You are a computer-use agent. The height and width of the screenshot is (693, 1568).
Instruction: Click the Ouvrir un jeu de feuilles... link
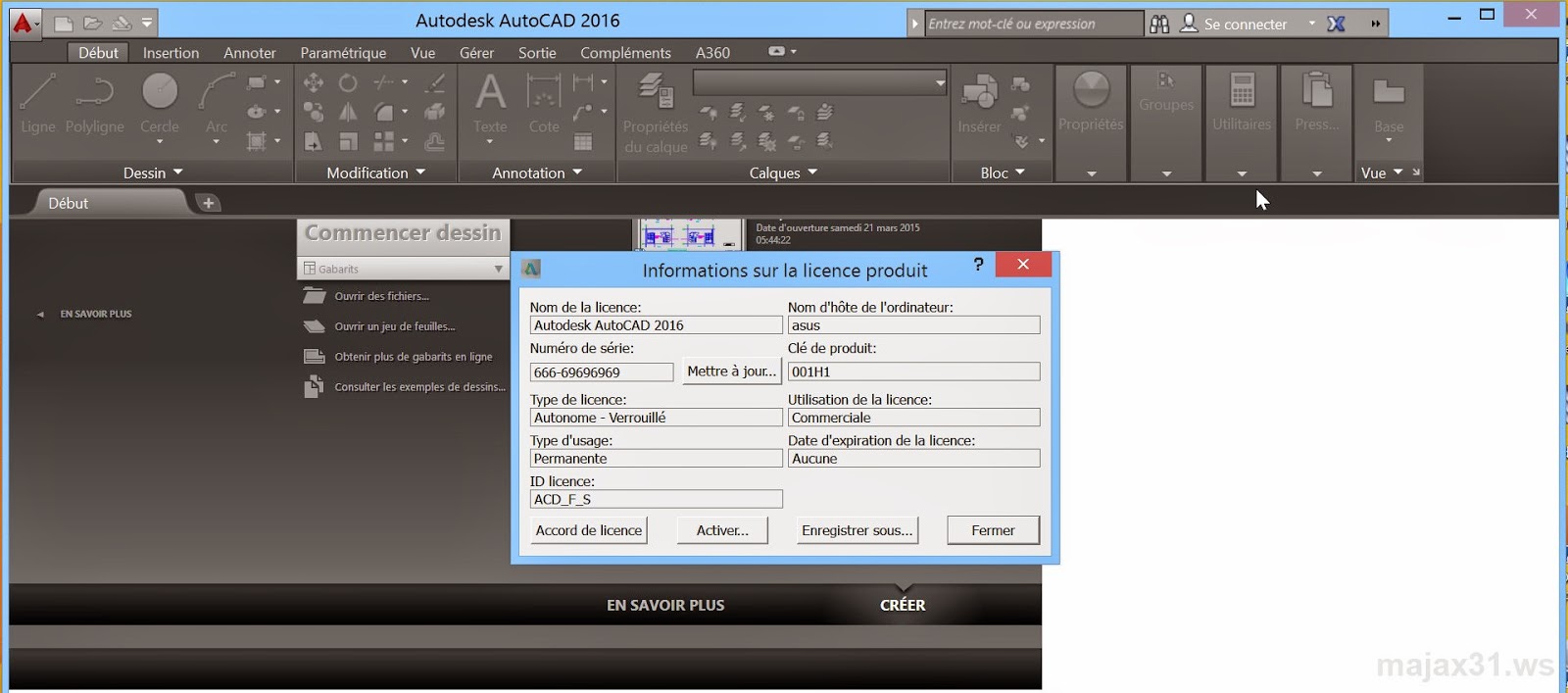click(394, 326)
